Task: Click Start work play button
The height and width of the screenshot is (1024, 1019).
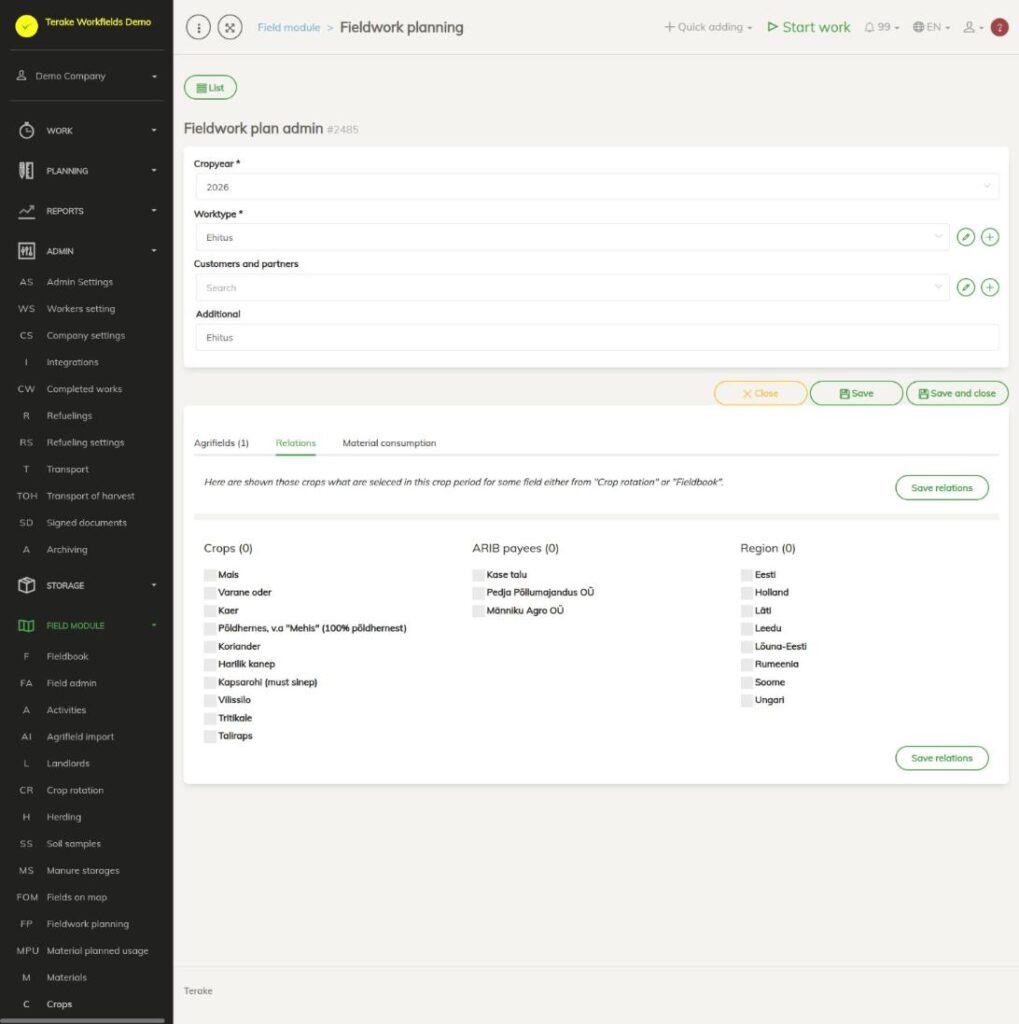Action: (x=809, y=27)
